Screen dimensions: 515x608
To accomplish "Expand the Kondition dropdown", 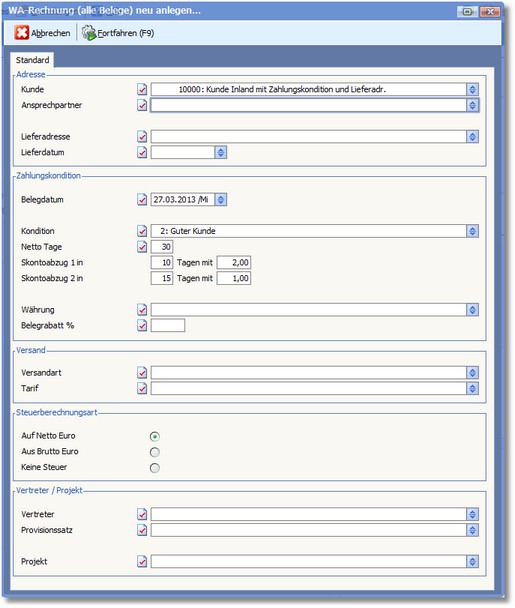I will (x=472, y=231).
